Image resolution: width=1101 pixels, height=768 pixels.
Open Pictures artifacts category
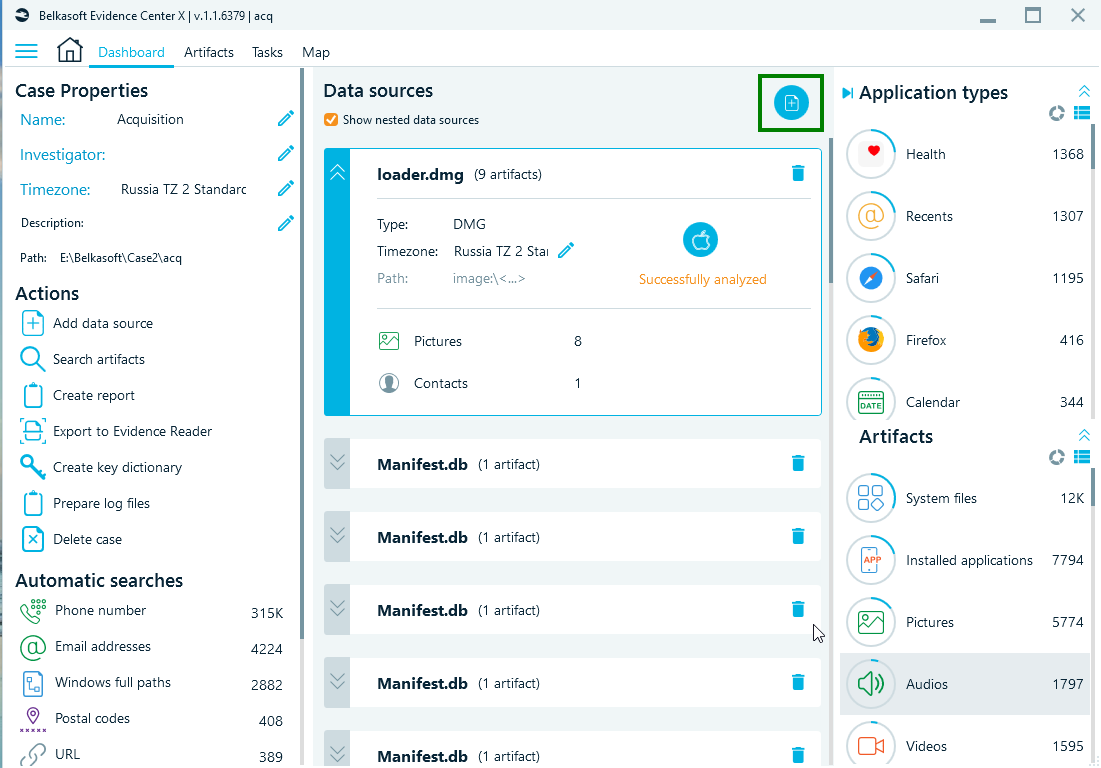pyautogui.click(x=965, y=622)
